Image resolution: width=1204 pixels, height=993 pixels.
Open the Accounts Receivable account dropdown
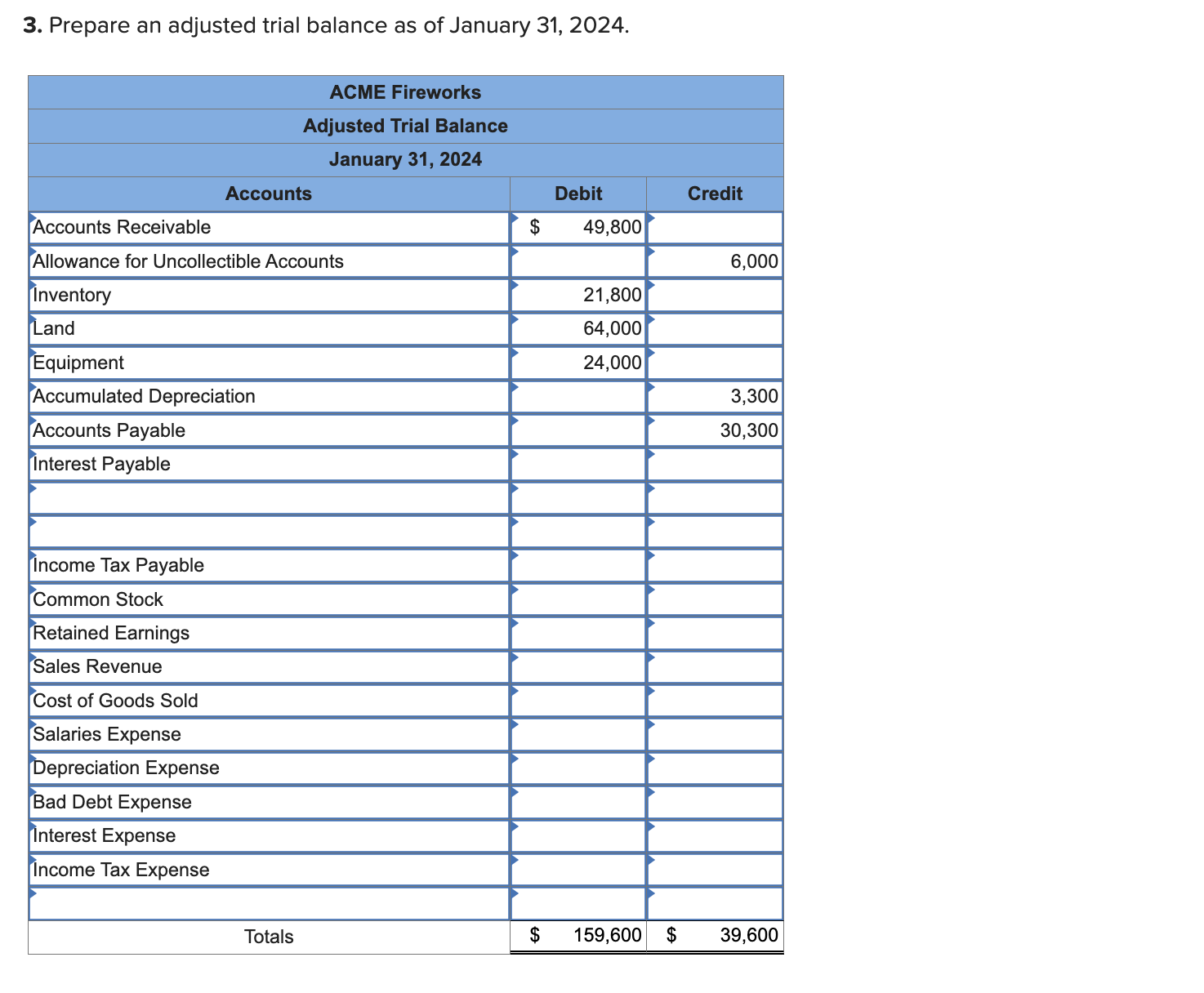[x=270, y=227]
